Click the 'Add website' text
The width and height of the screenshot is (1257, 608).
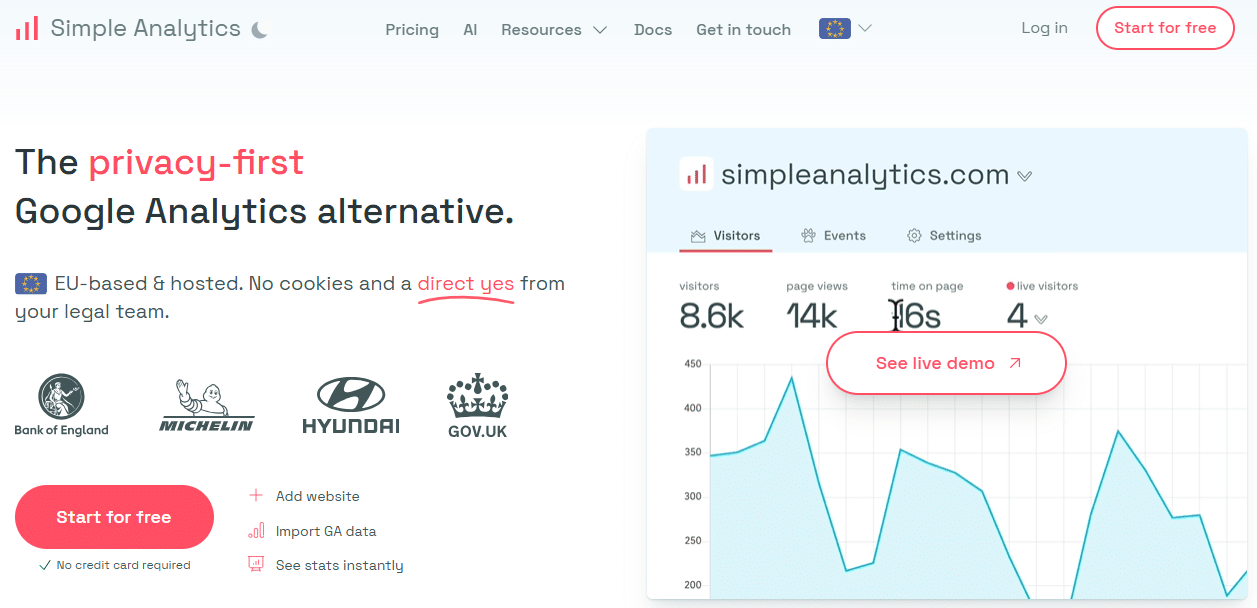317,496
